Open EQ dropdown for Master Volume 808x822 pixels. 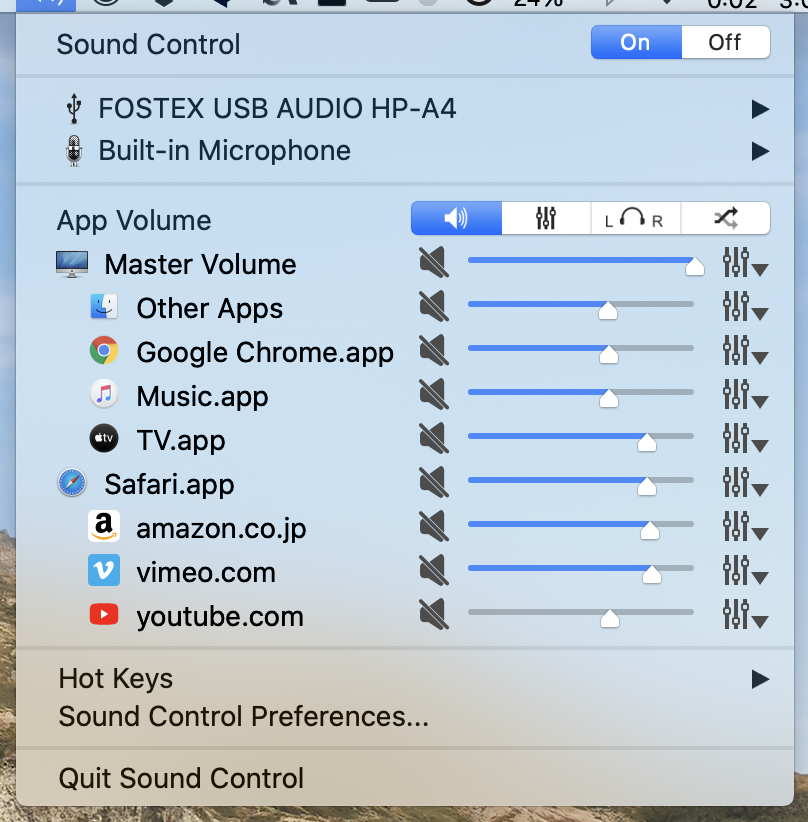745,263
